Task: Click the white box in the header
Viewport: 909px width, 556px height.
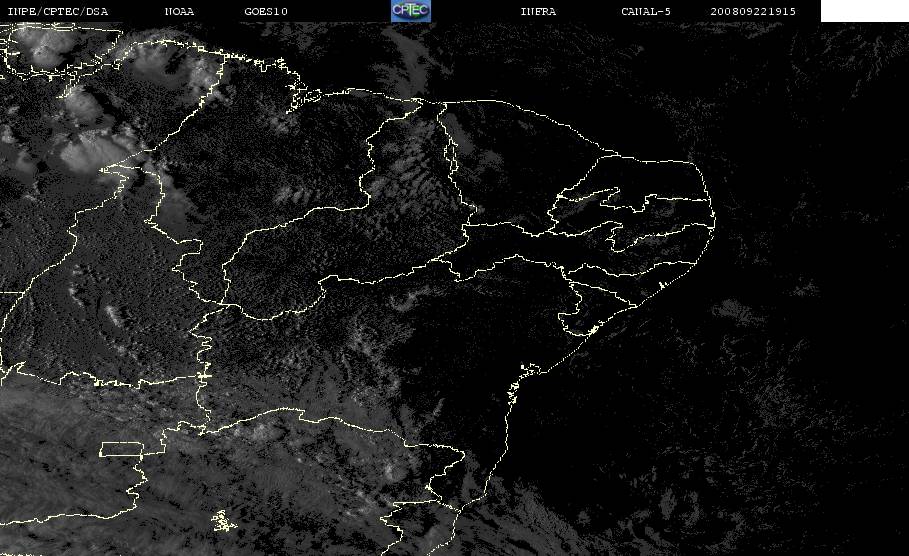Action: click(x=865, y=11)
